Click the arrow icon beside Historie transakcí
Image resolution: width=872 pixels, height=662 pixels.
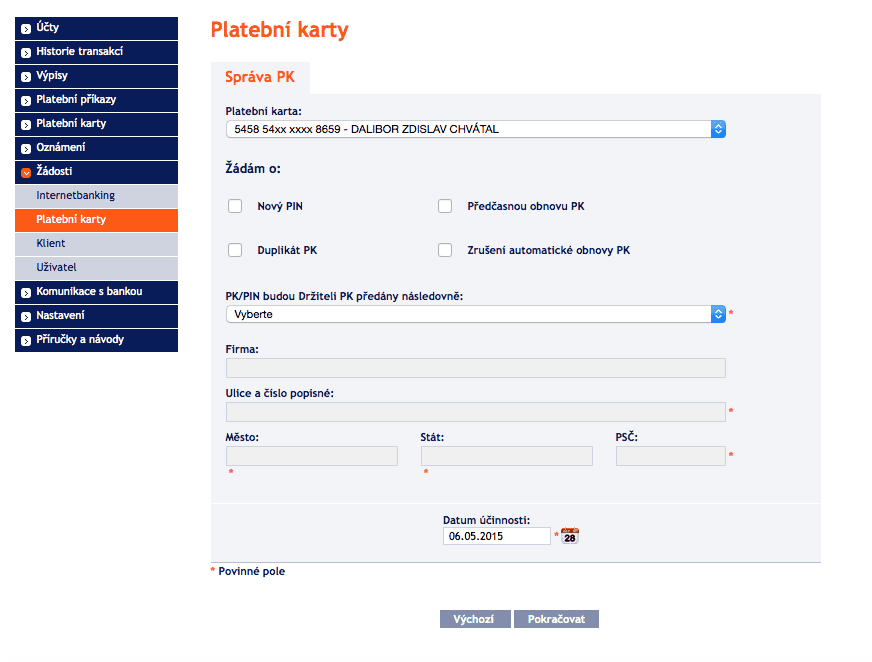[26, 53]
